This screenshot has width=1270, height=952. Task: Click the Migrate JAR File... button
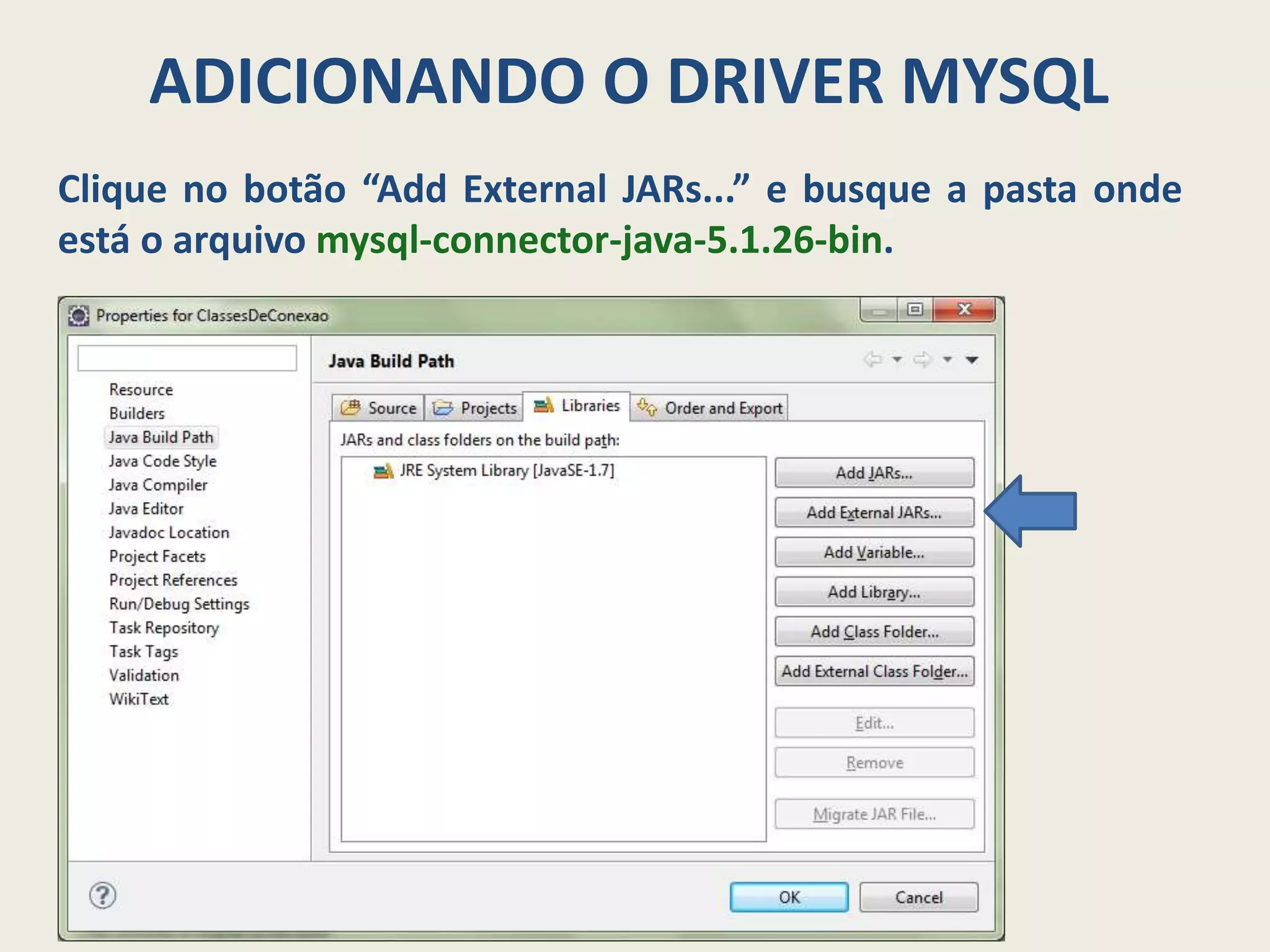click(874, 814)
